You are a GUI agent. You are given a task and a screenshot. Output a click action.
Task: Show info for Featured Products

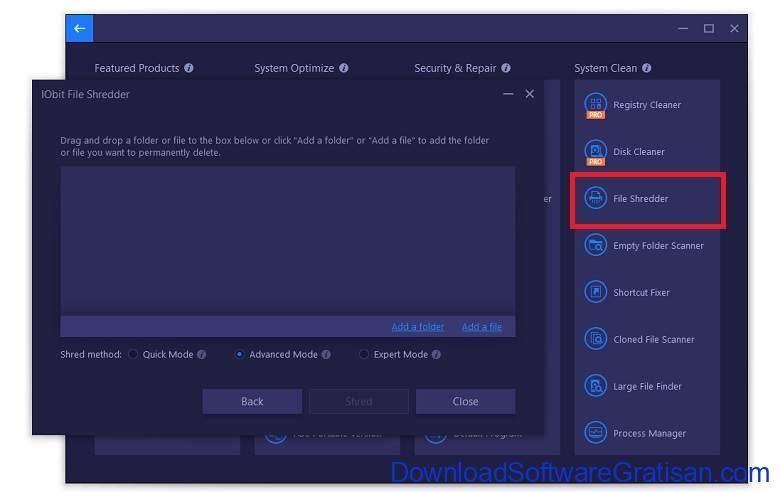[x=189, y=68]
